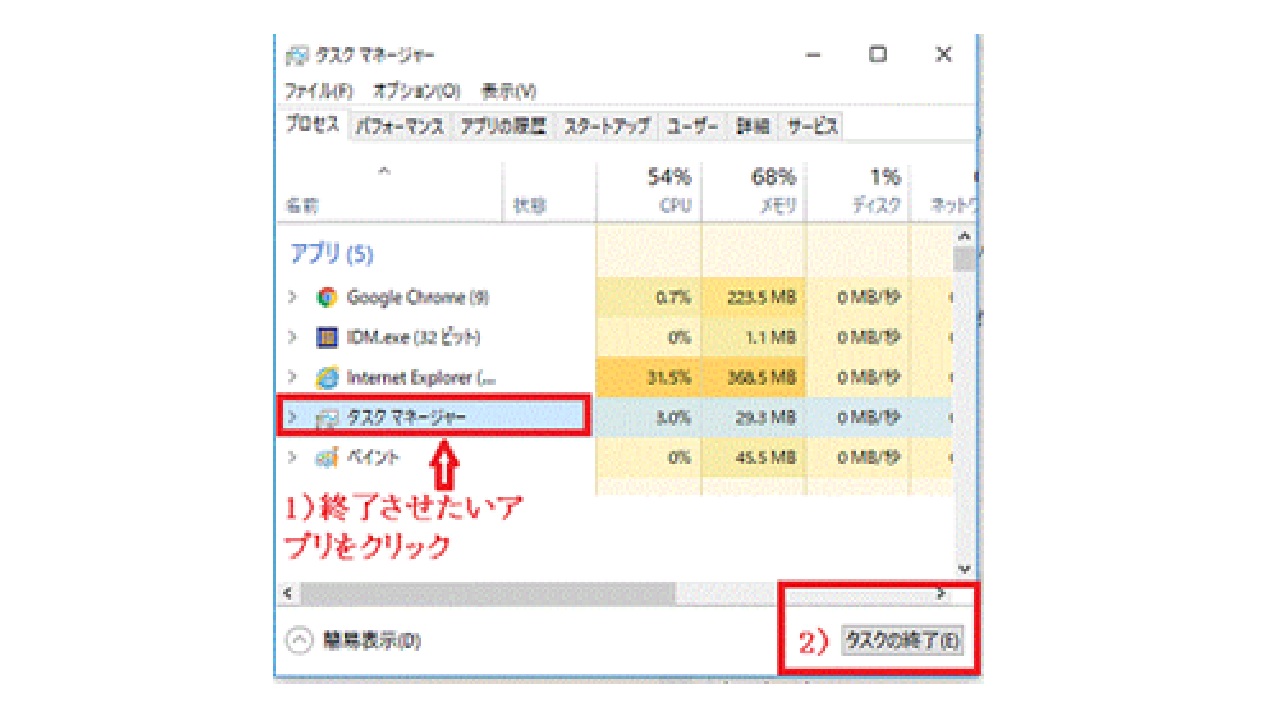Click the 31.5% CPU cell

[648, 378]
